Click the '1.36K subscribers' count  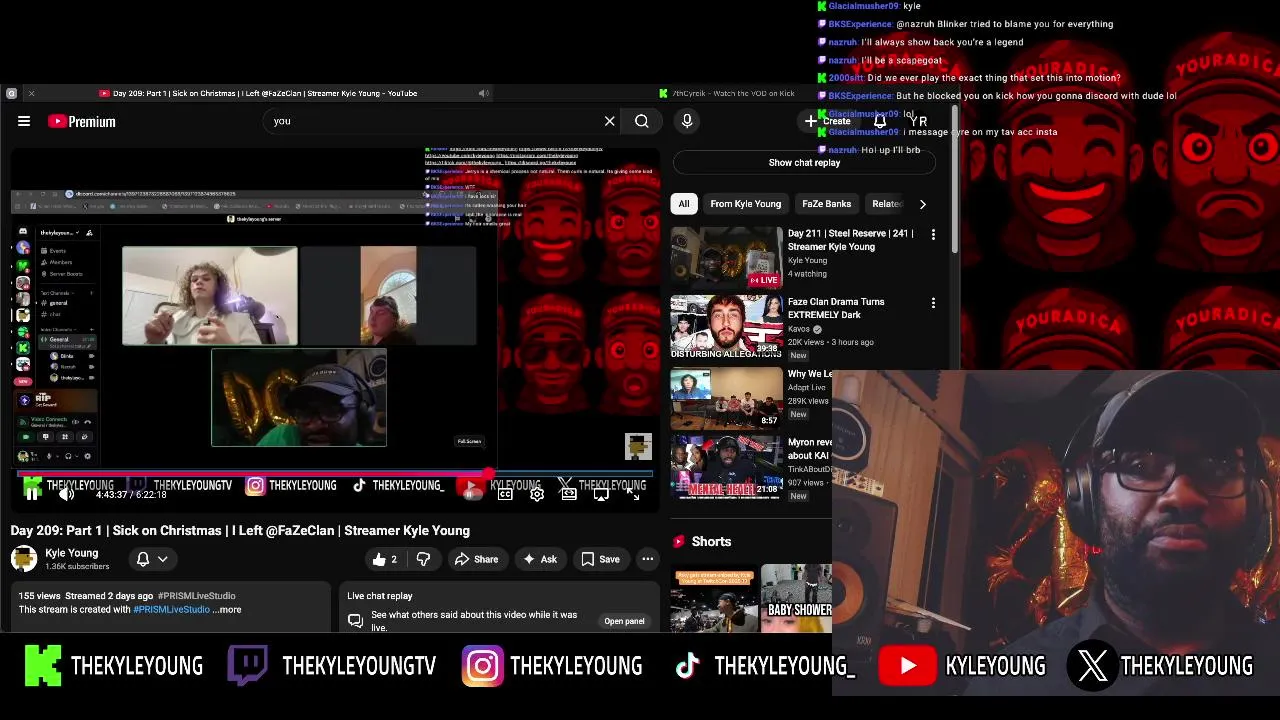77,567
